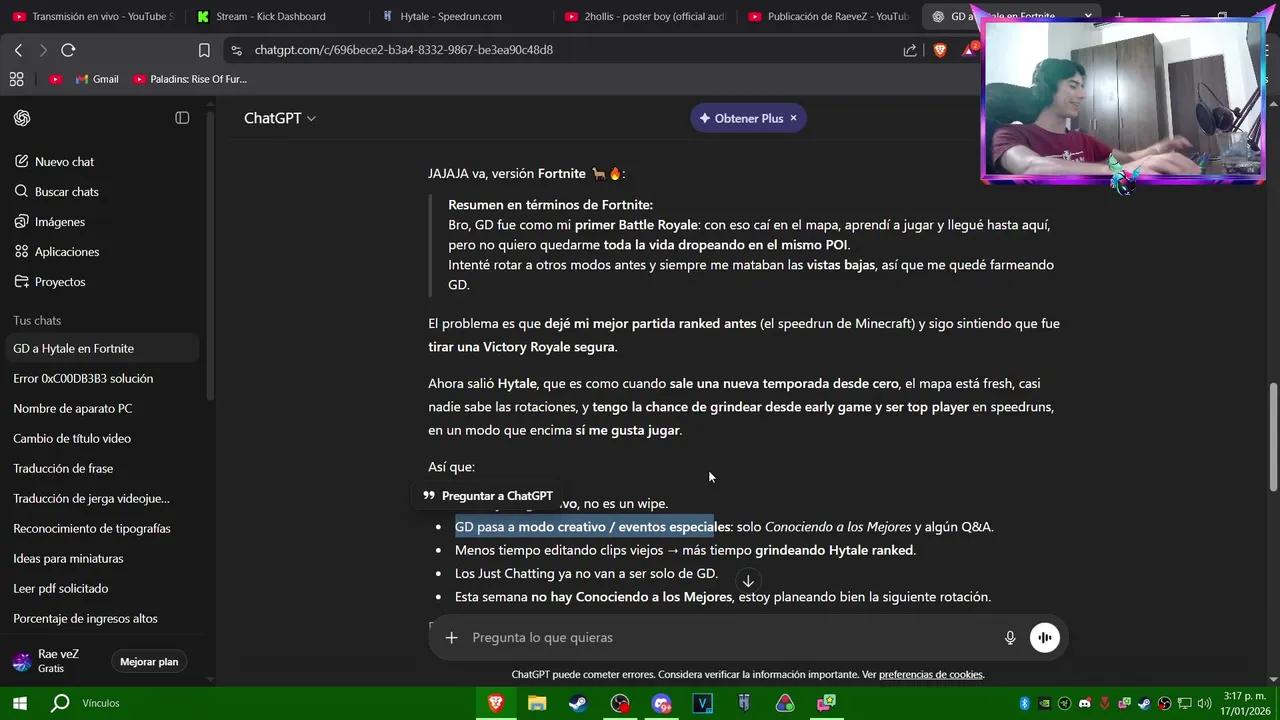Switch to Publicación de RaeveZ tab
The image size is (1280, 720).
pos(828,16)
